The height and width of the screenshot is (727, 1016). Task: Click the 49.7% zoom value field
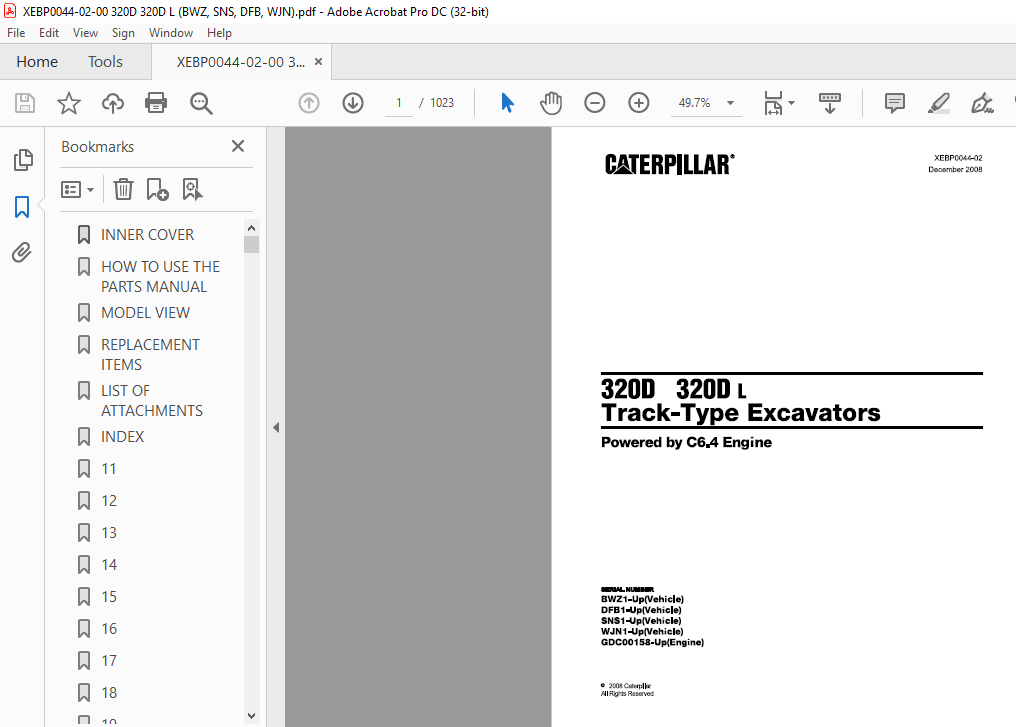[695, 103]
